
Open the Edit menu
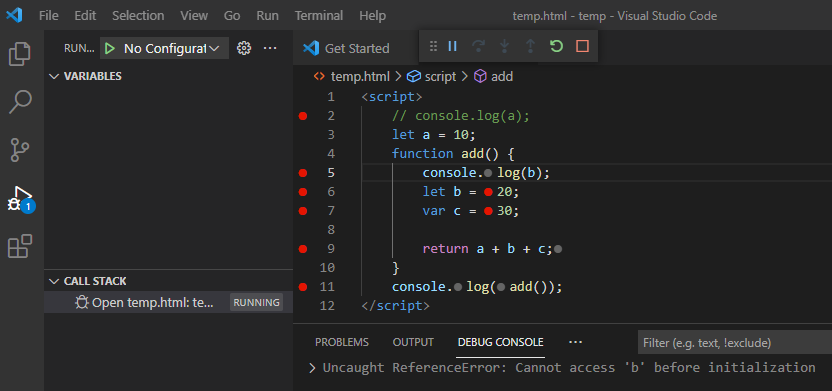point(85,15)
